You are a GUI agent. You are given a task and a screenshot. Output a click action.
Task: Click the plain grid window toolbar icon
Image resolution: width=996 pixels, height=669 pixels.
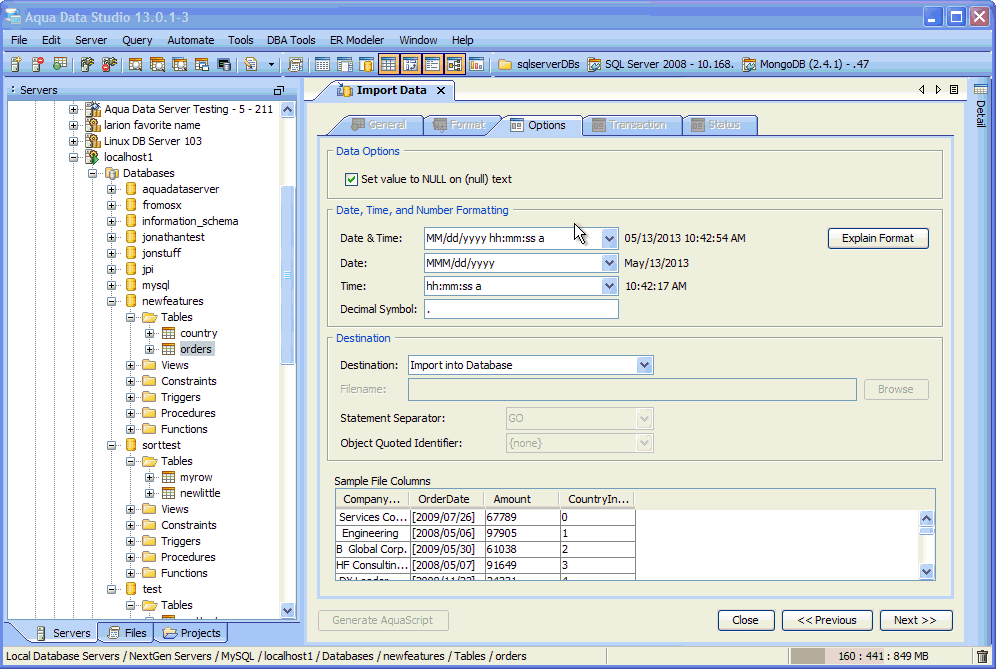pos(323,64)
